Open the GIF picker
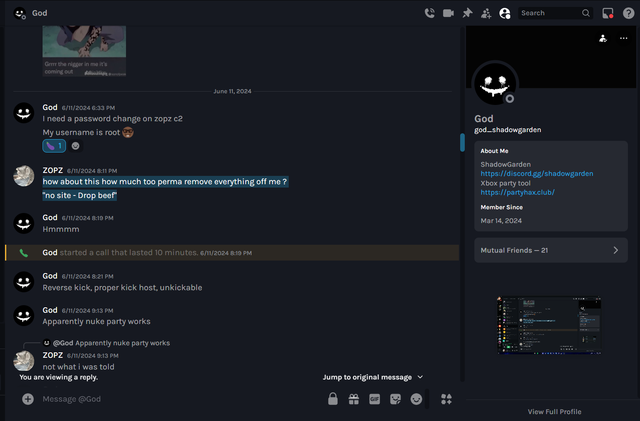The height and width of the screenshot is (421, 640). [x=374, y=399]
